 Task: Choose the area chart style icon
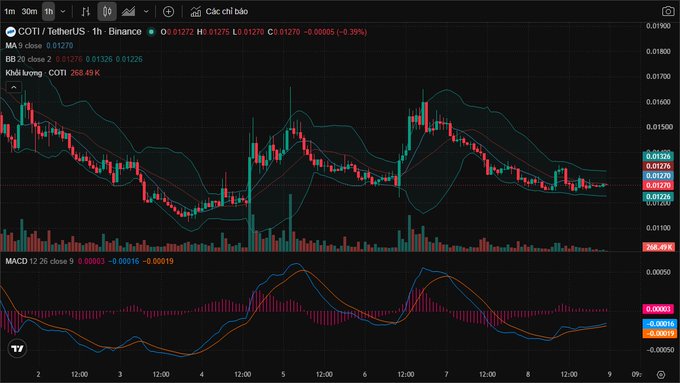[128, 12]
